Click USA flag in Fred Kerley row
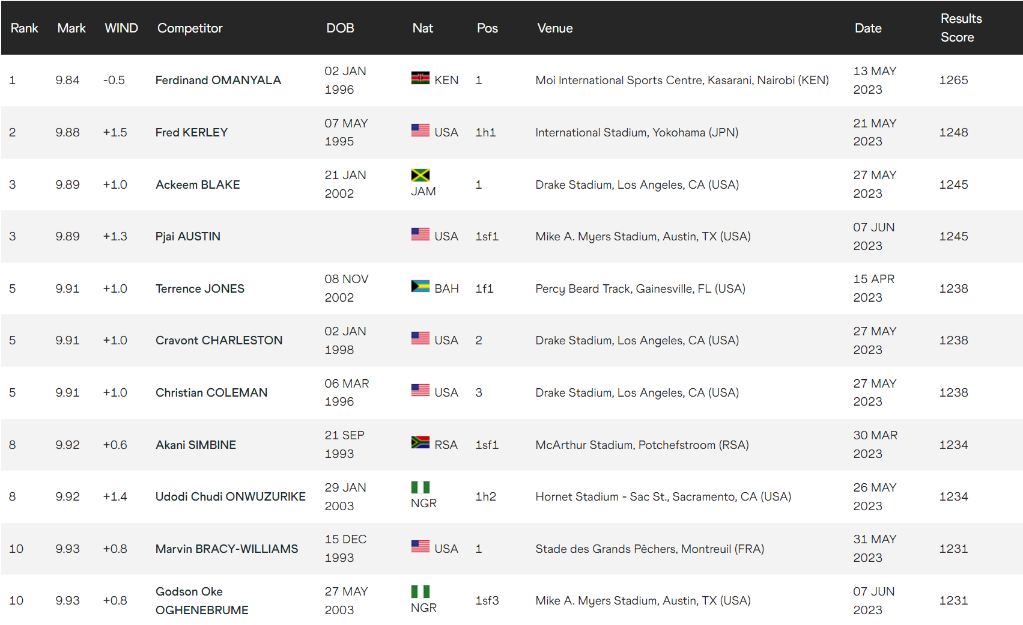 pos(420,131)
